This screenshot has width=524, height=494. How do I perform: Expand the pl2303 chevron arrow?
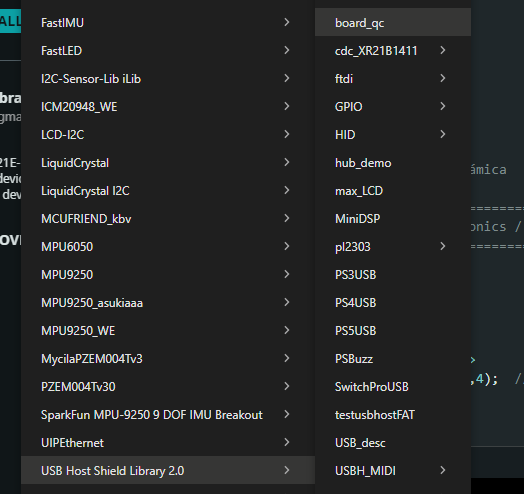[x=443, y=246]
